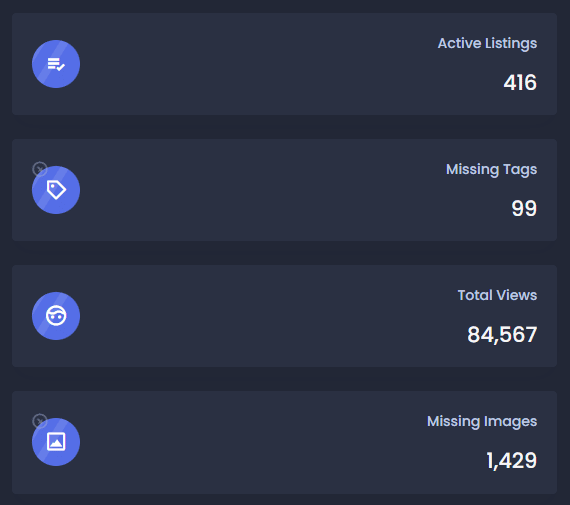570x505 pixels.
Task: Dismiss the small x badge on Missing Tags
Action: point(40,169)
